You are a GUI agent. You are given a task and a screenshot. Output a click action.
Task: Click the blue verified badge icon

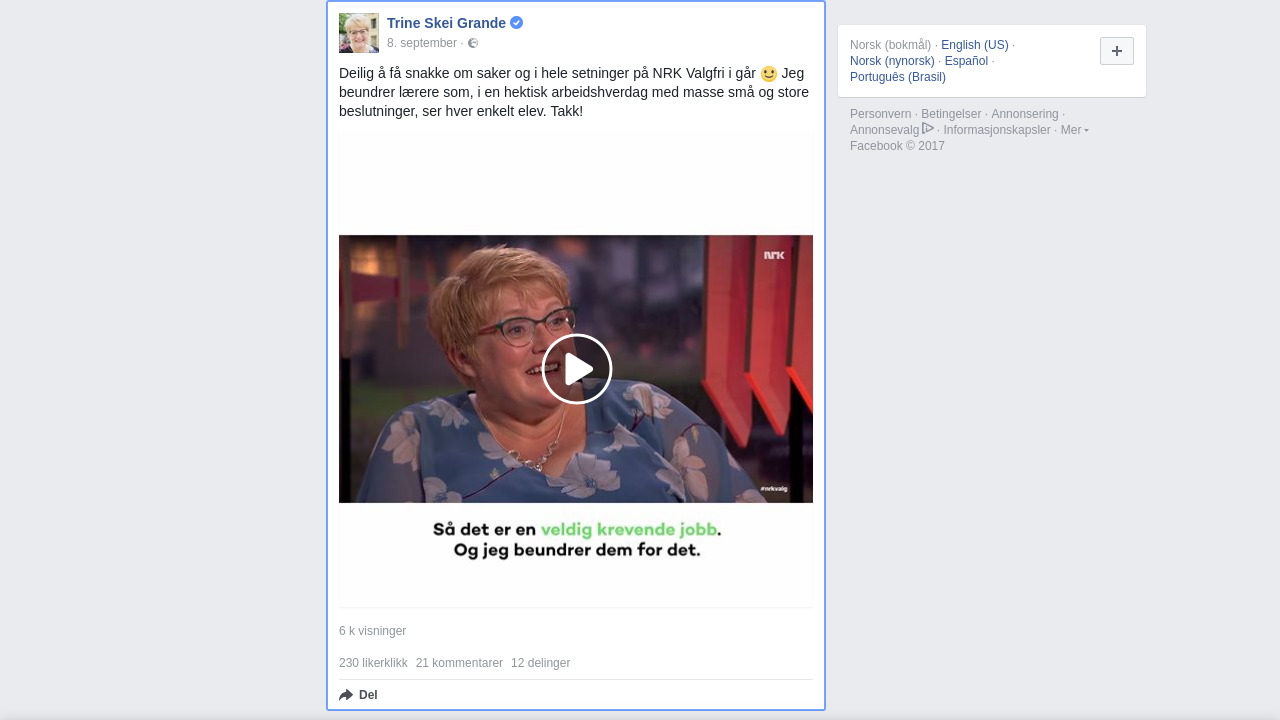tap(516, 23)
